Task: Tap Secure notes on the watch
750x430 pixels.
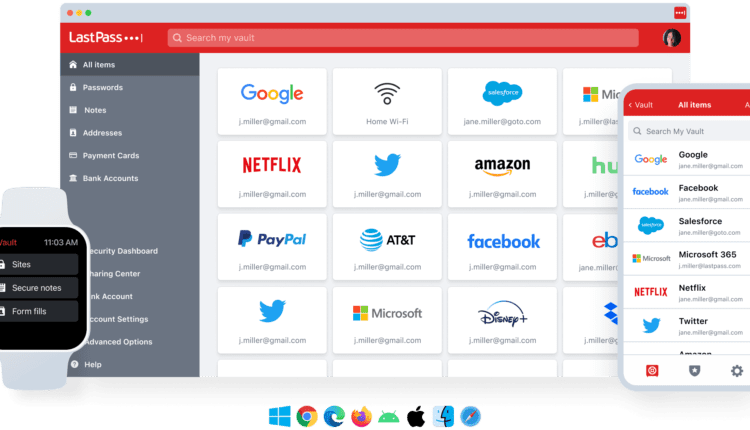Action: (x=38, y=288)
